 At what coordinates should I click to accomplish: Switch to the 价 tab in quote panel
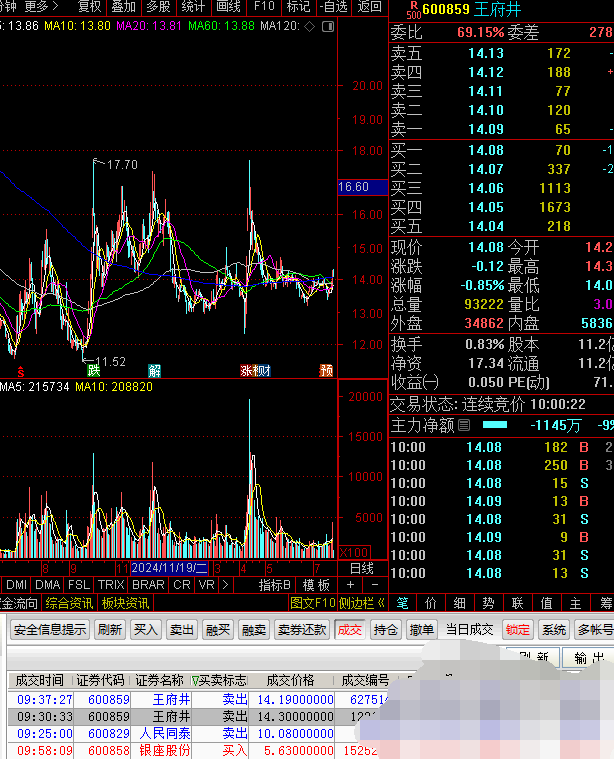pyautogui.click(x=430, y=603)
